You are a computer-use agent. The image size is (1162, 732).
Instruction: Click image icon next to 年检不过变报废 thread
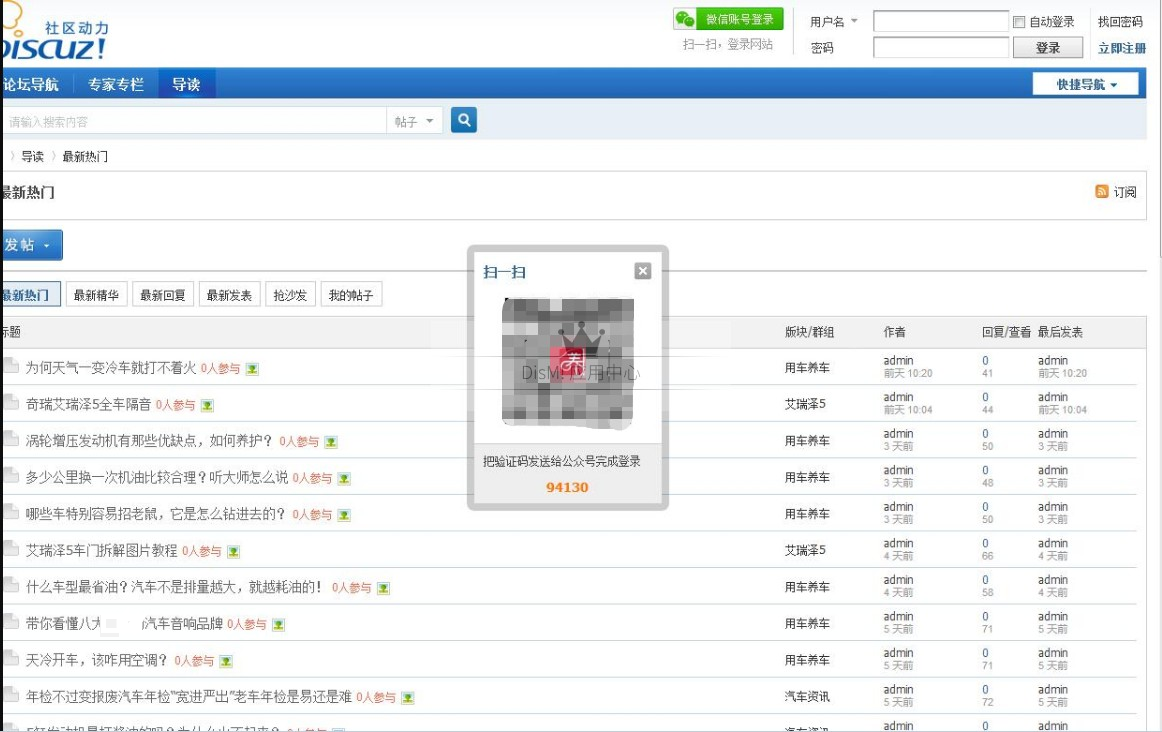408,698
